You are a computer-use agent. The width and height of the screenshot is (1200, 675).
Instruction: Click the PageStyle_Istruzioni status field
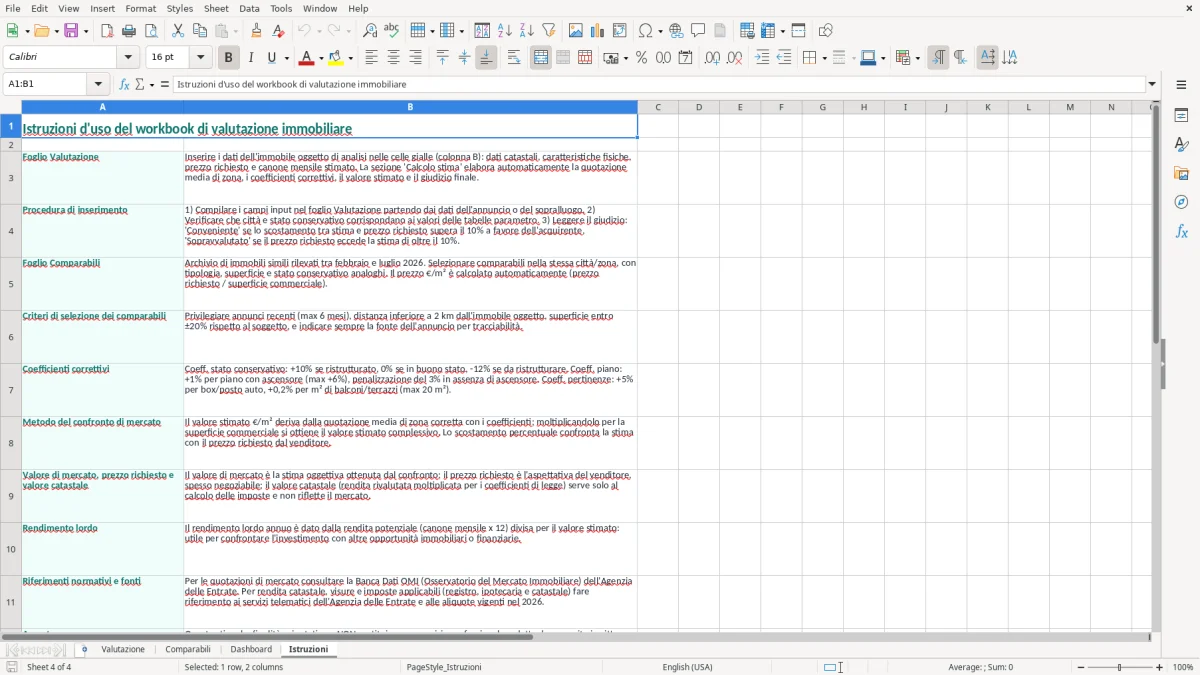pyautogui.click(x=444, y=667)
